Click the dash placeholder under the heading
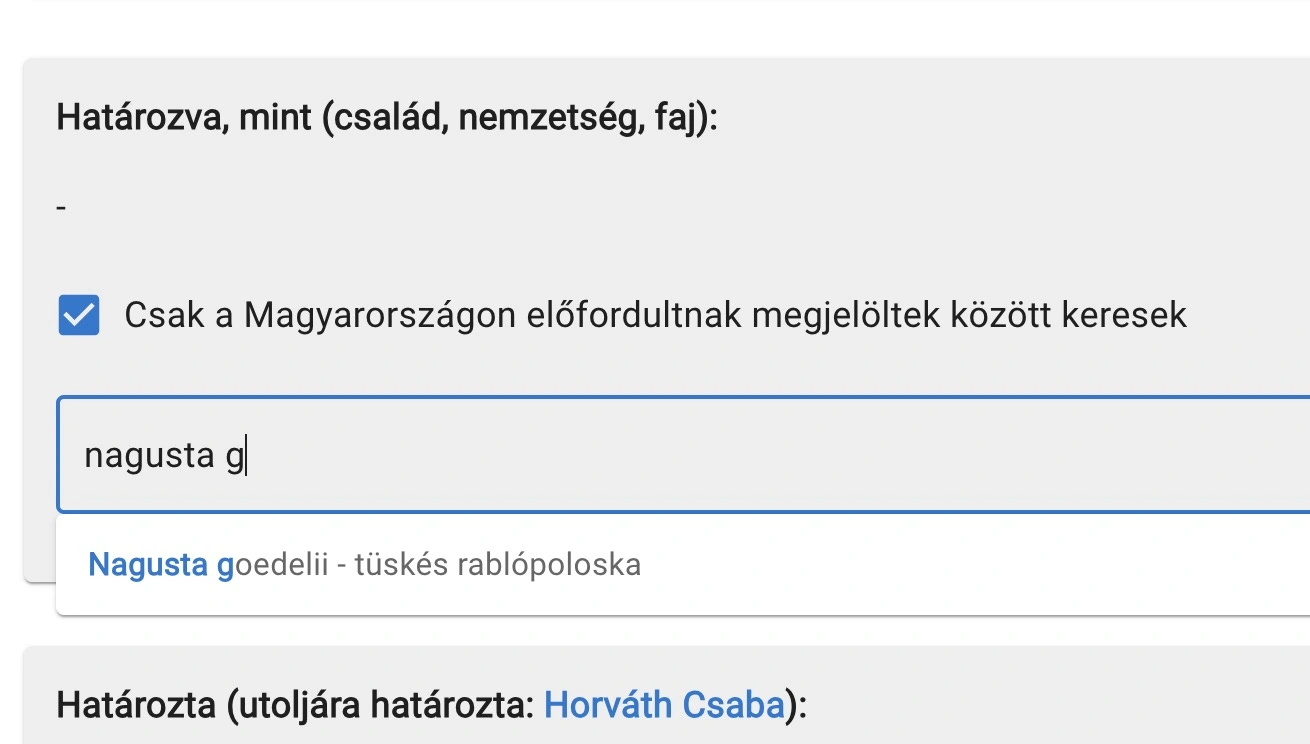 60,205
